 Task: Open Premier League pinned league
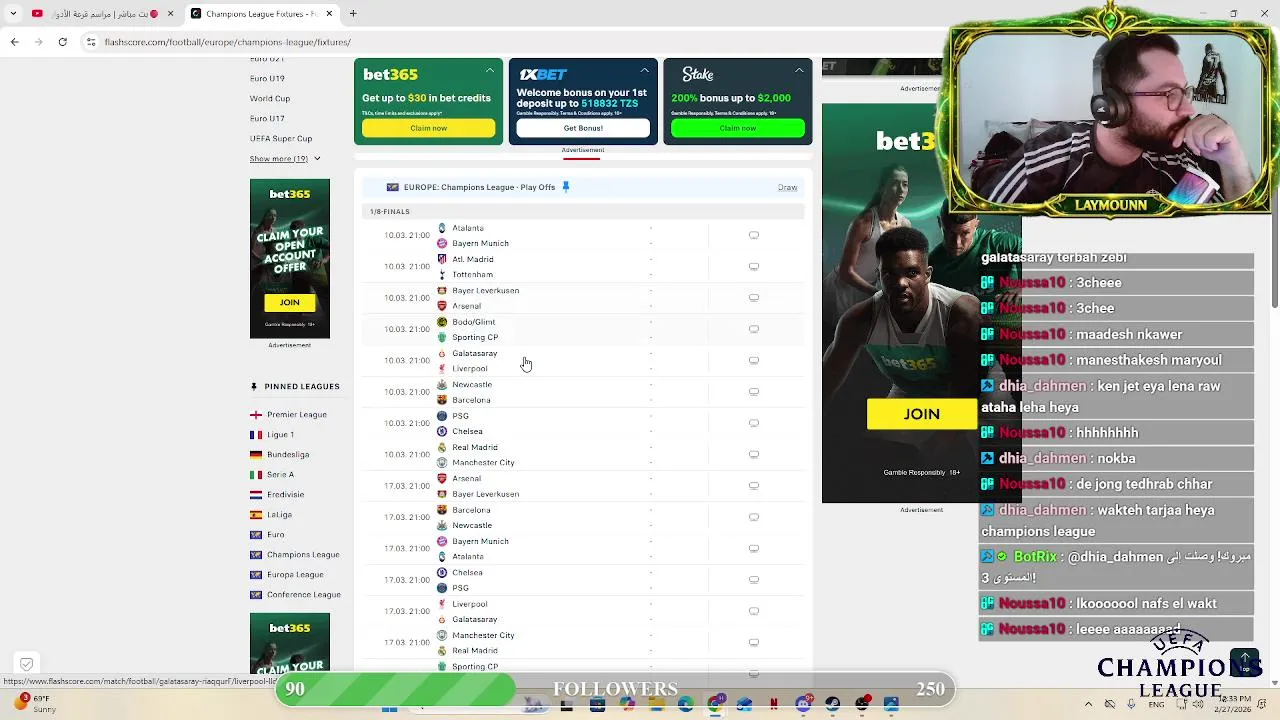pos(297,414)
